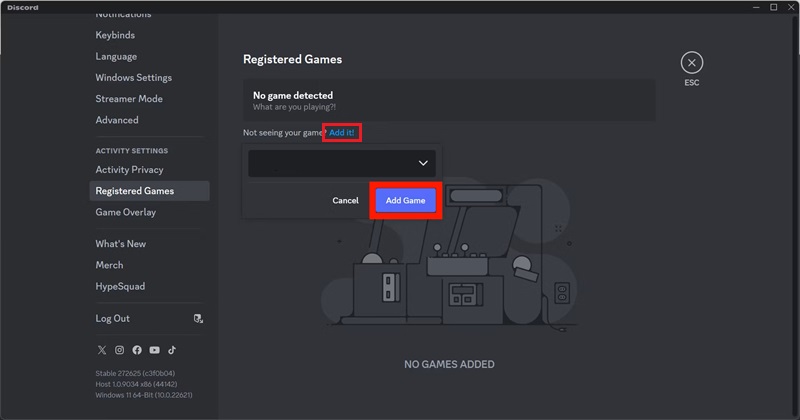Open Language settings
Image resolution: width=800 pixels, height=420 pixels.
pos(116,57)
